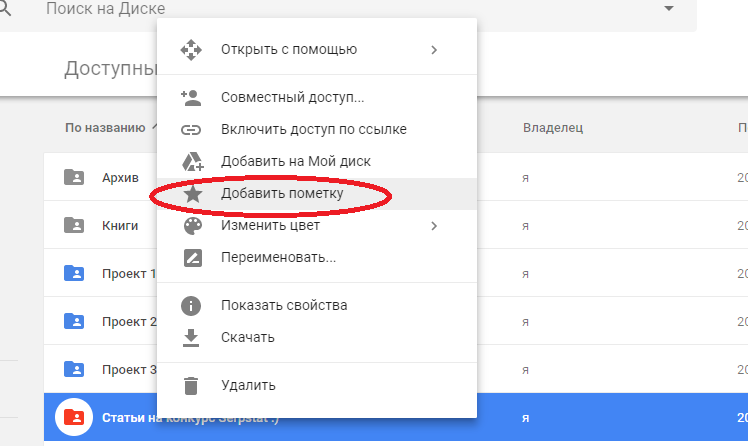
Task: Click owner 'я' in highlighted blue row
Action: (x=525, y=418)
